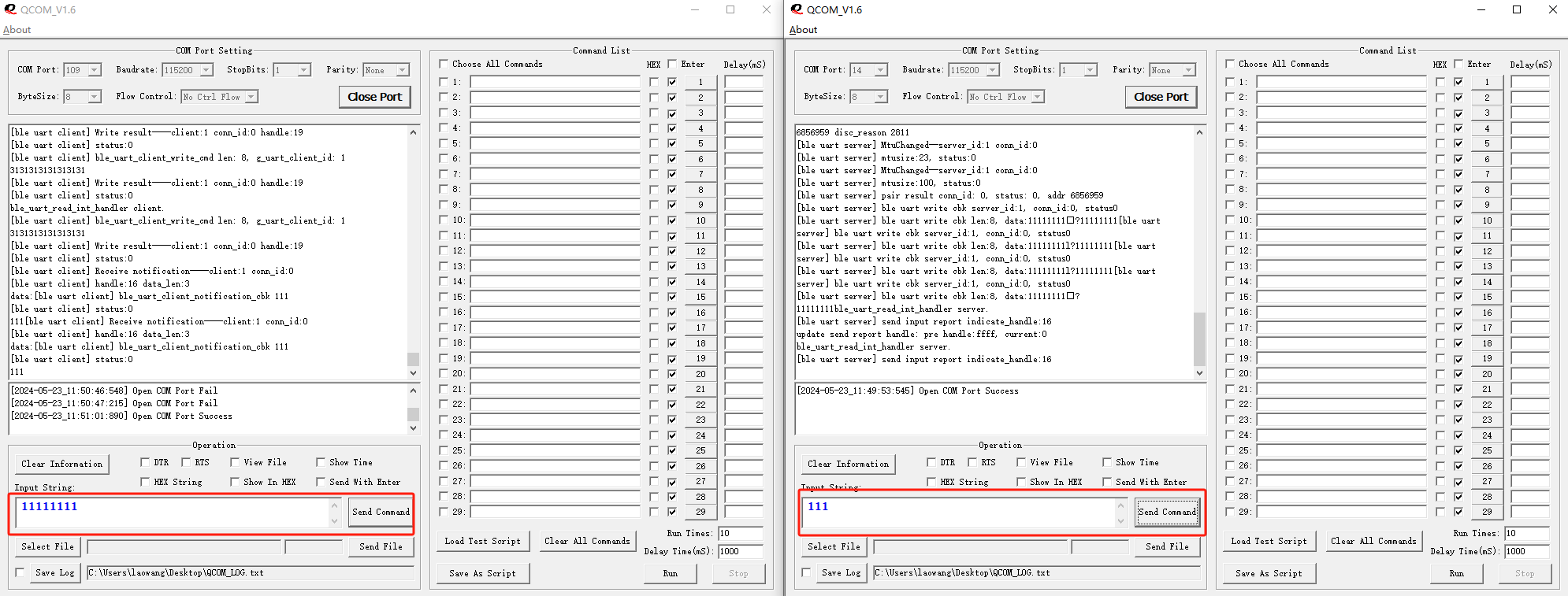This screenshot has width=1568, height=596.
Task: Click the down spinner arrow in the right Input String box
Action: coord(1120,520)
